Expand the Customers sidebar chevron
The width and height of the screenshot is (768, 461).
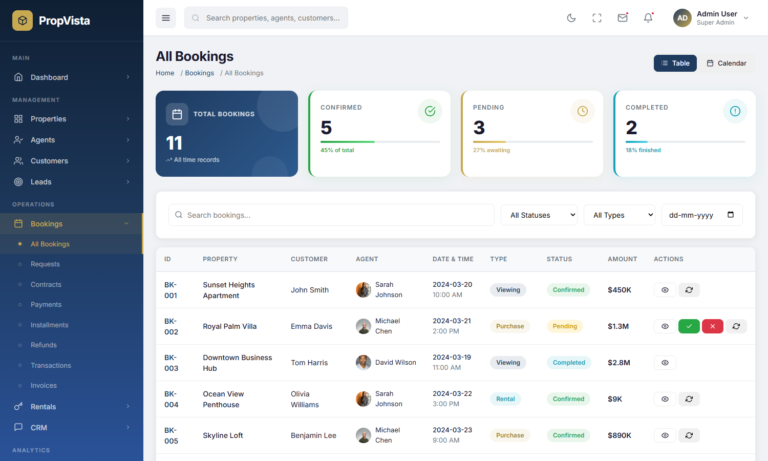tap(128, 161)
